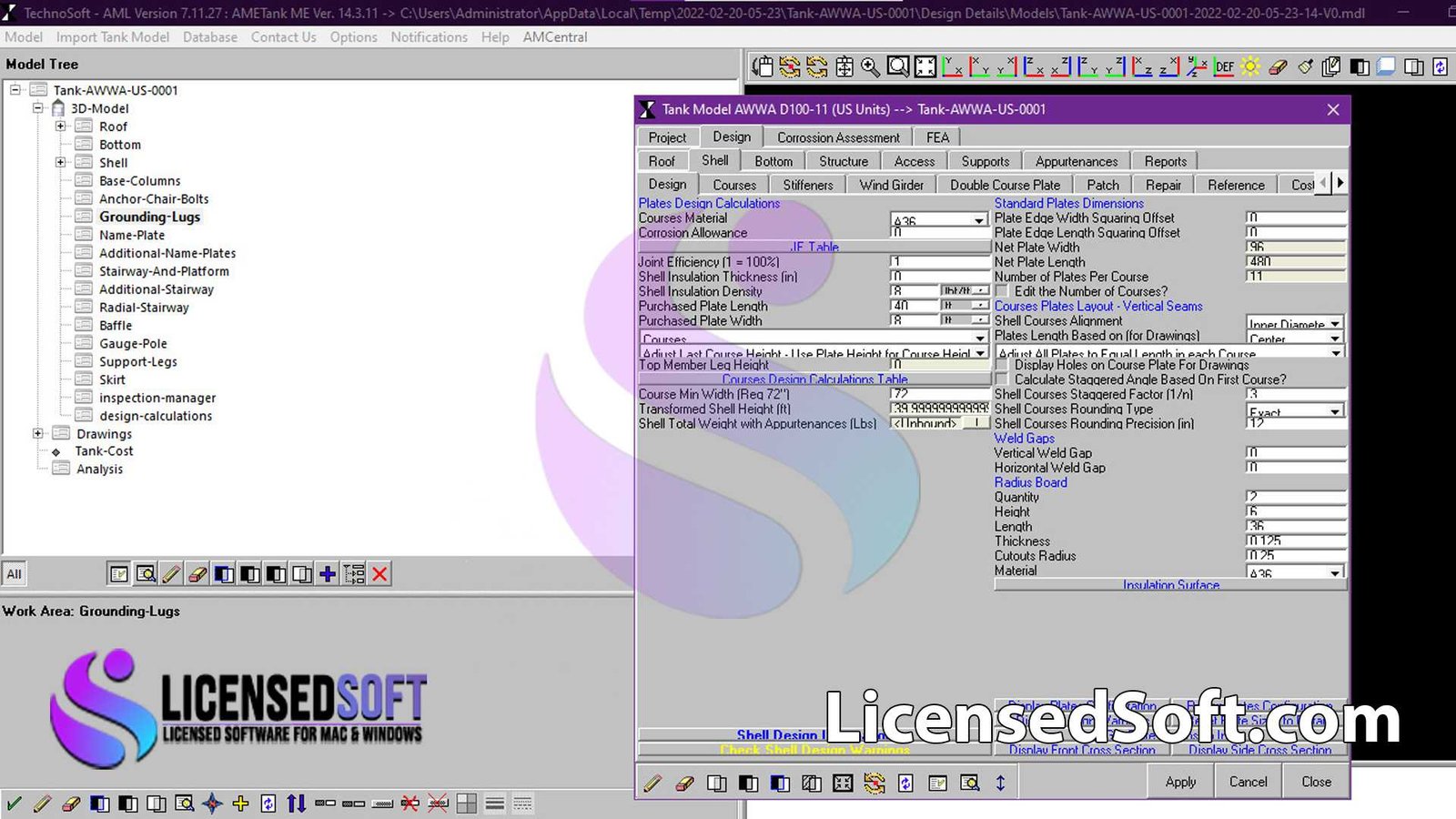Enable Edit the Number of Courses checkbox
The height and width of the screenshot is (819, 1456).
pyautogui.click(x=1002, y=291)
